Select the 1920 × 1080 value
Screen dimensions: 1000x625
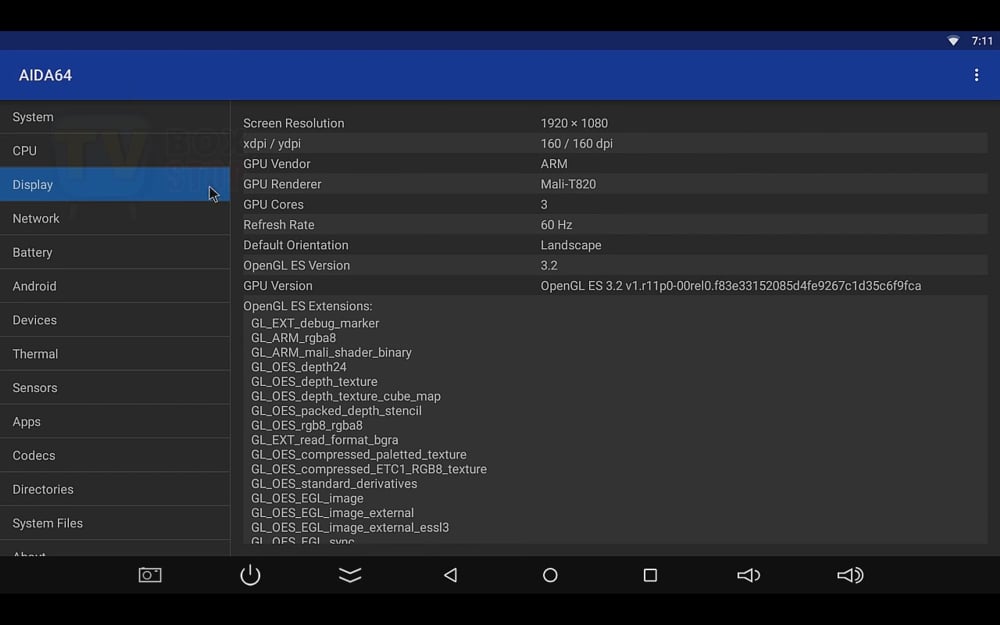574,123
